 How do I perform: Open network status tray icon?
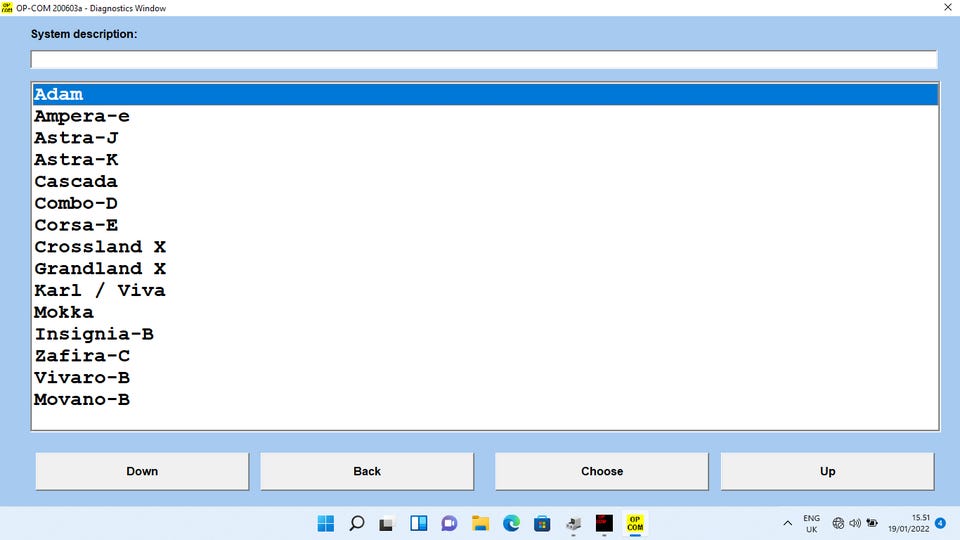[838, 523]
